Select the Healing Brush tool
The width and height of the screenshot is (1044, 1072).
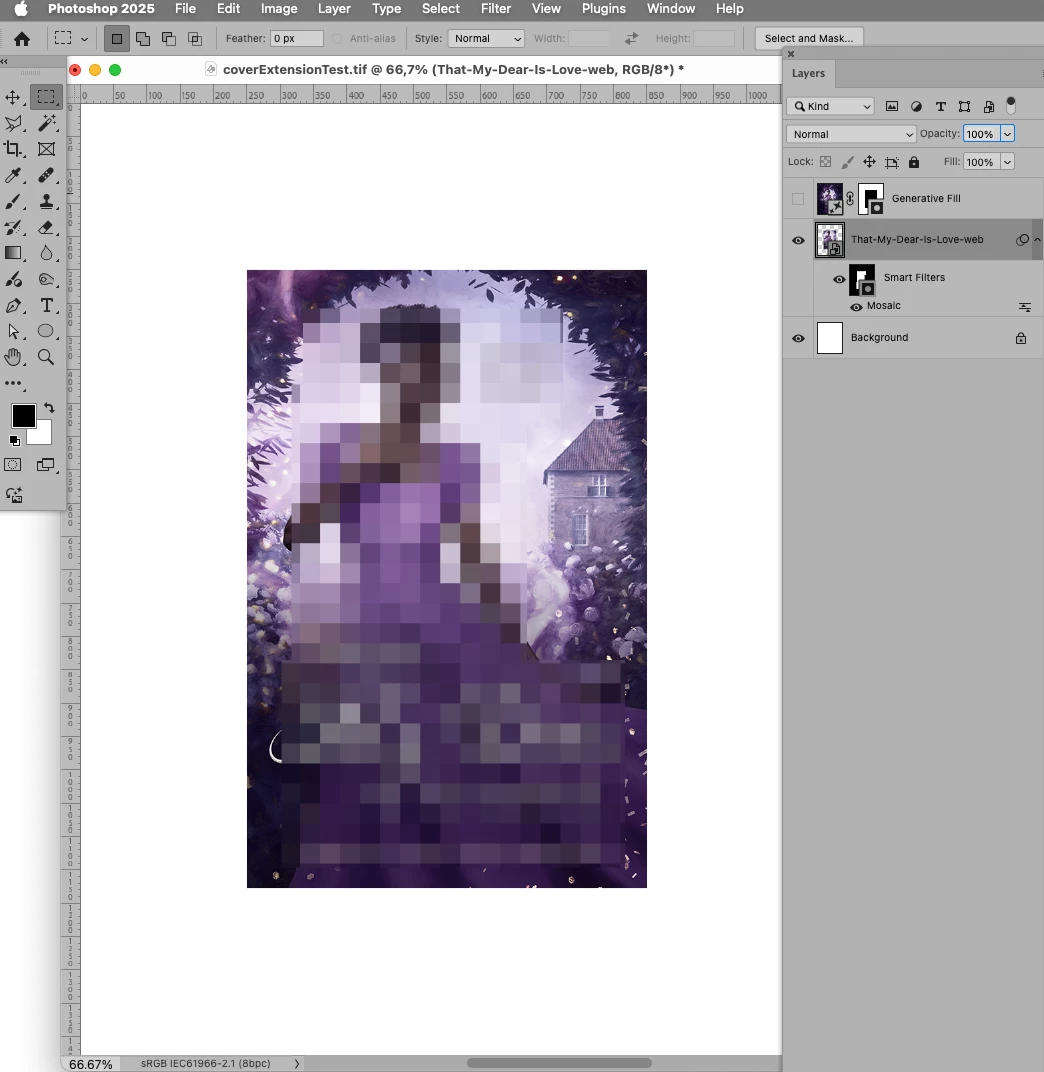point(46,175)
